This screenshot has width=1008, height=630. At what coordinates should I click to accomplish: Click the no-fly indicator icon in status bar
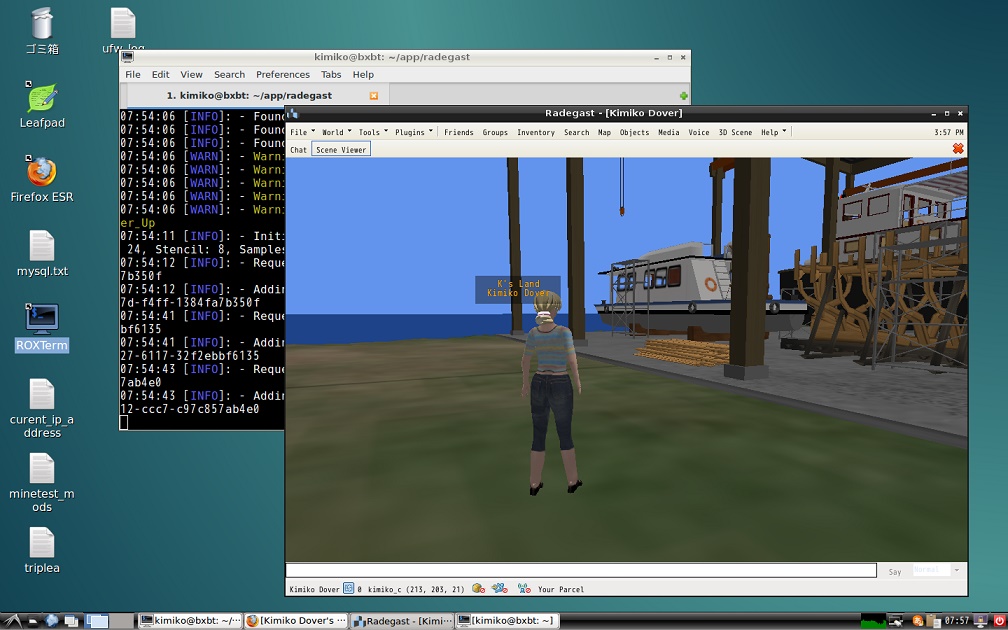pyautogui.click(x=497, y=589)
